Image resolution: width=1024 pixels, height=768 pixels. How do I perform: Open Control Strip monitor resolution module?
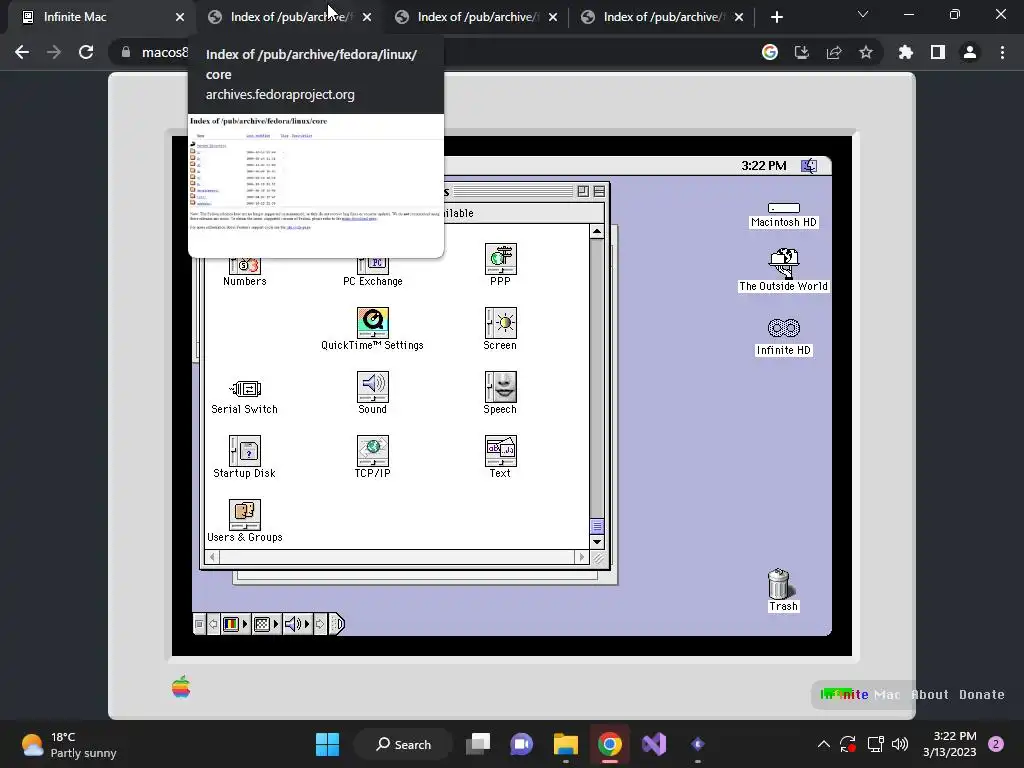tap(266, 624)
